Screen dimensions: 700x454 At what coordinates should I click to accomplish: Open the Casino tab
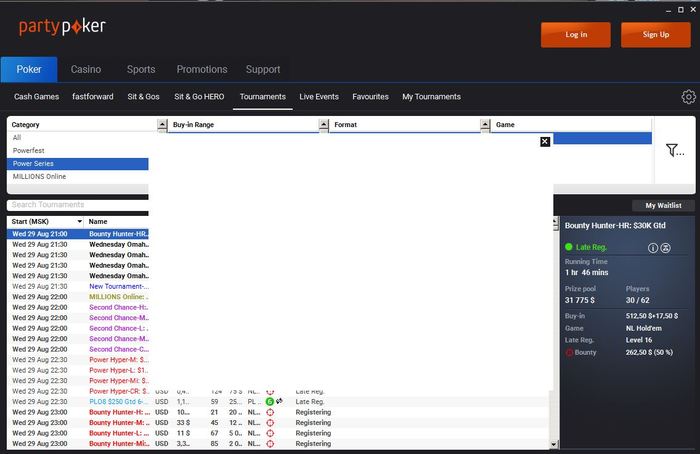pyautogui.click(x=86, y=69)
